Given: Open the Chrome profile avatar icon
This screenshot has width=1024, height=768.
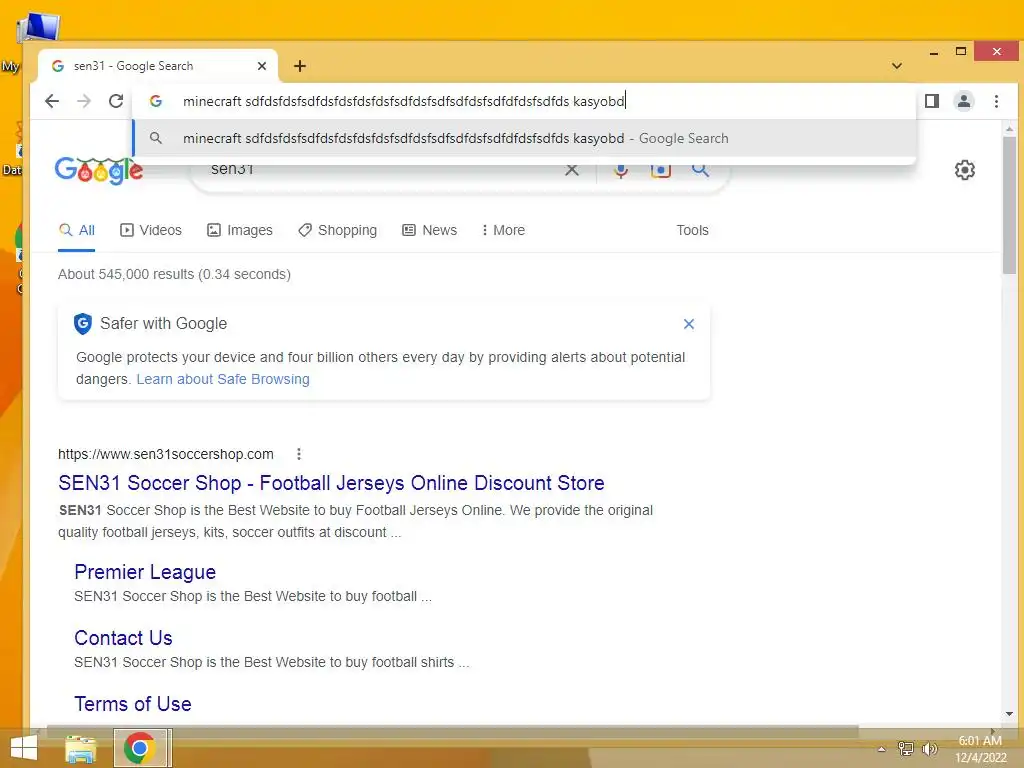Looking at the screenshot, I should [x=964, y=101].
